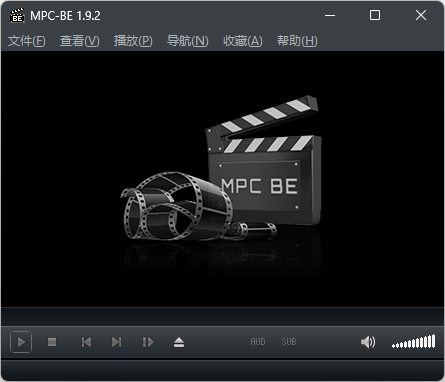Advance one frame with the frame-step button
Screen dimensions: 445x382
tap(148, 342)
